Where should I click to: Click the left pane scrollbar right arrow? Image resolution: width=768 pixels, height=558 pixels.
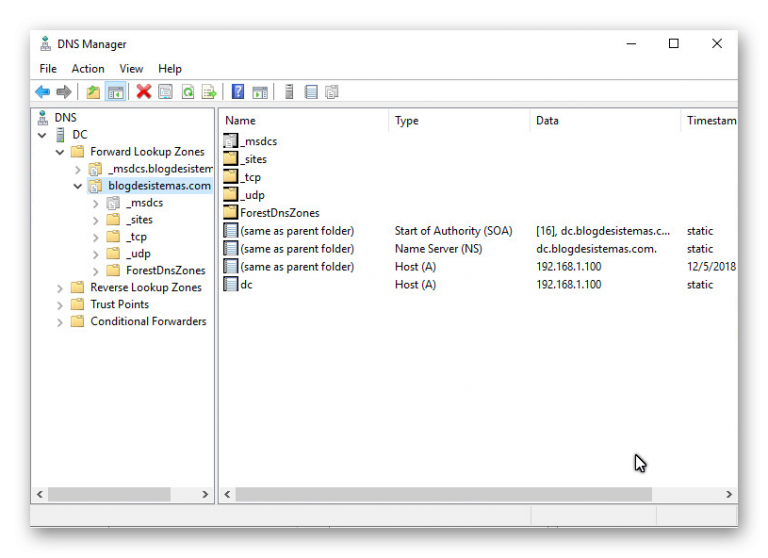click(205, 494)
